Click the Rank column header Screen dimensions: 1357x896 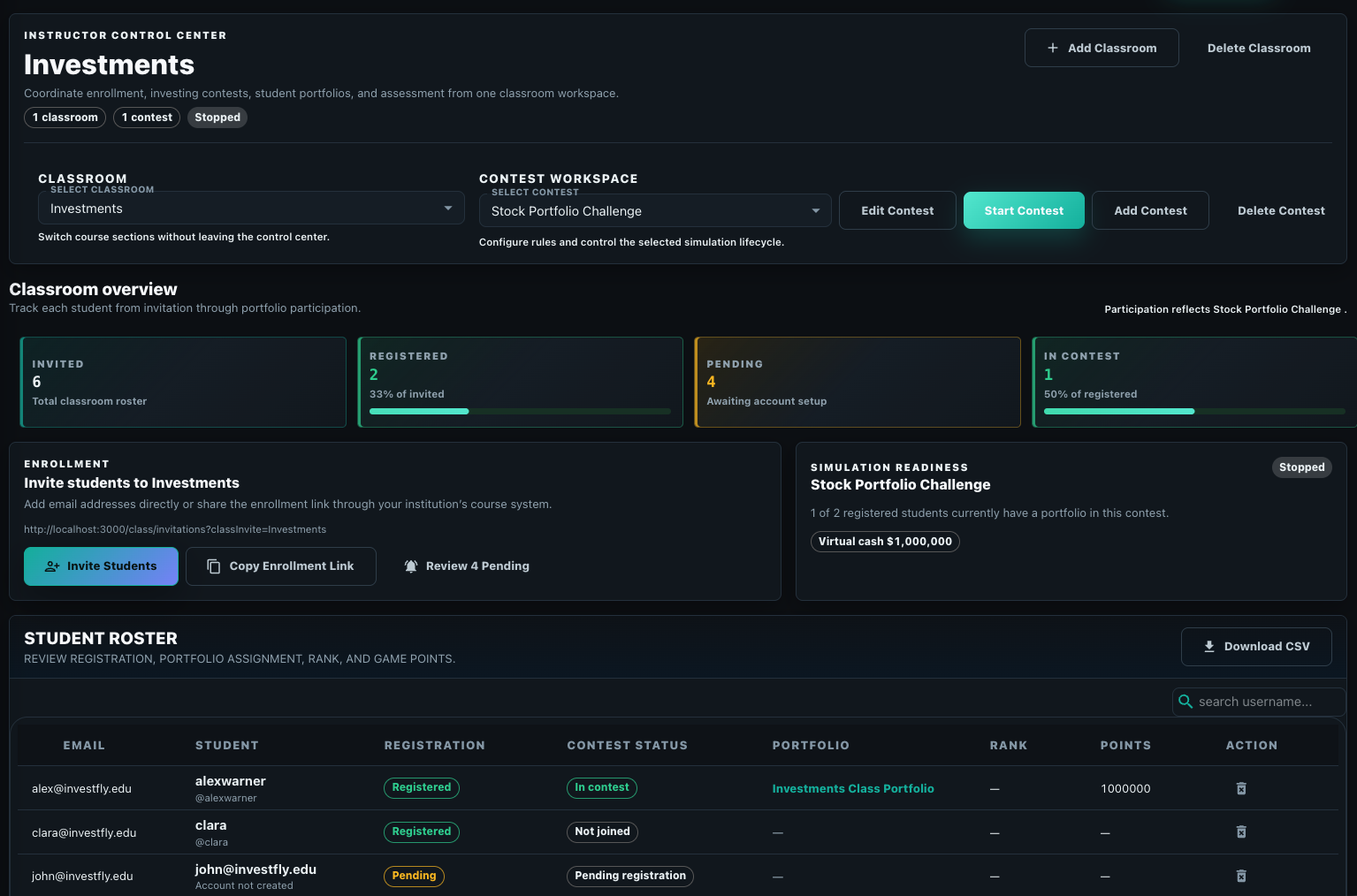(1009, 746)
